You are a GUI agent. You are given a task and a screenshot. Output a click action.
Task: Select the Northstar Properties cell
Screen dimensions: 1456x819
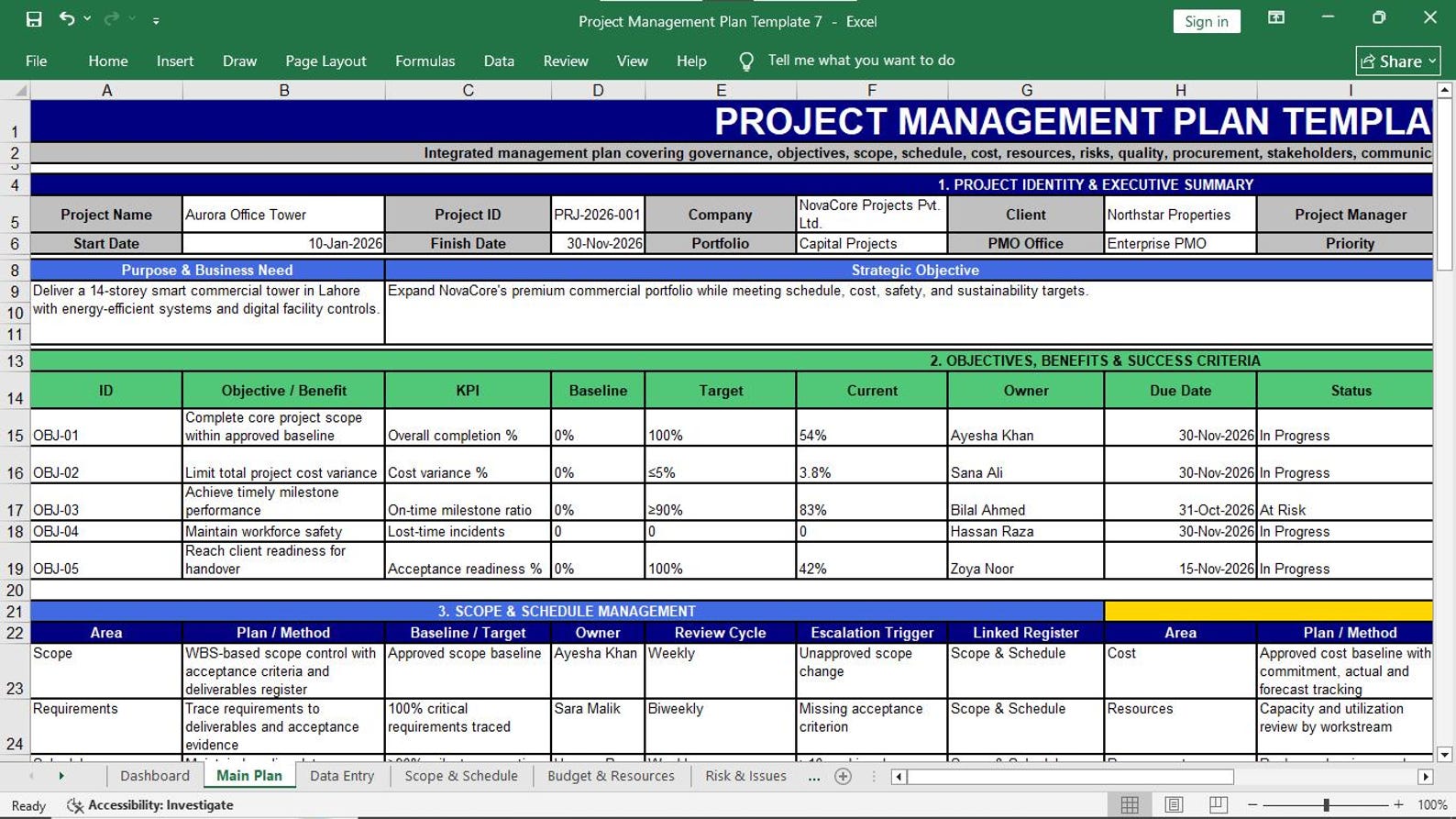click(x=1180, y=215)
